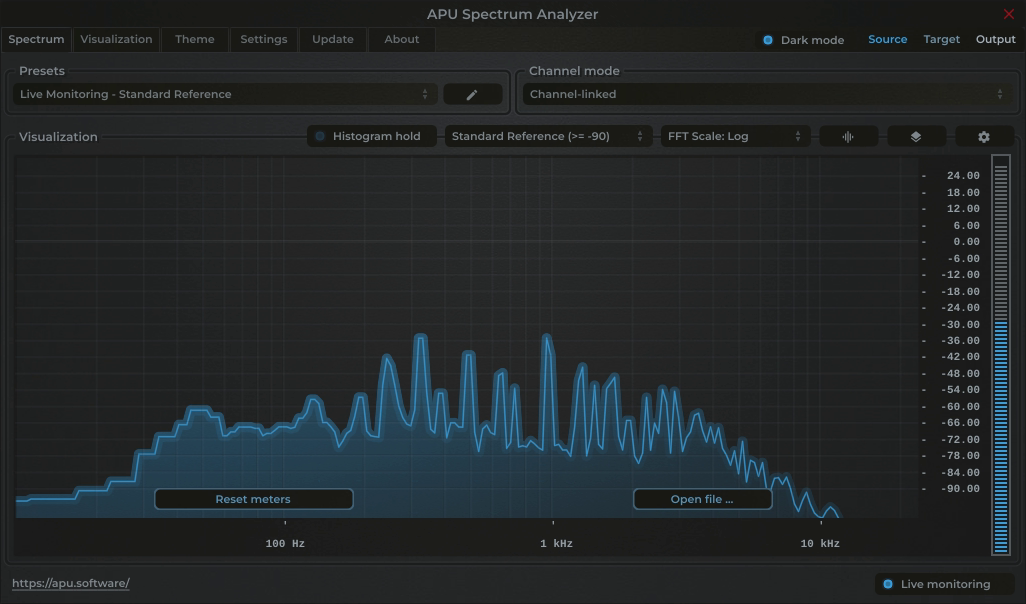
Task: Toggle the Dark mode switch
Action: click(x=768, y=40)
